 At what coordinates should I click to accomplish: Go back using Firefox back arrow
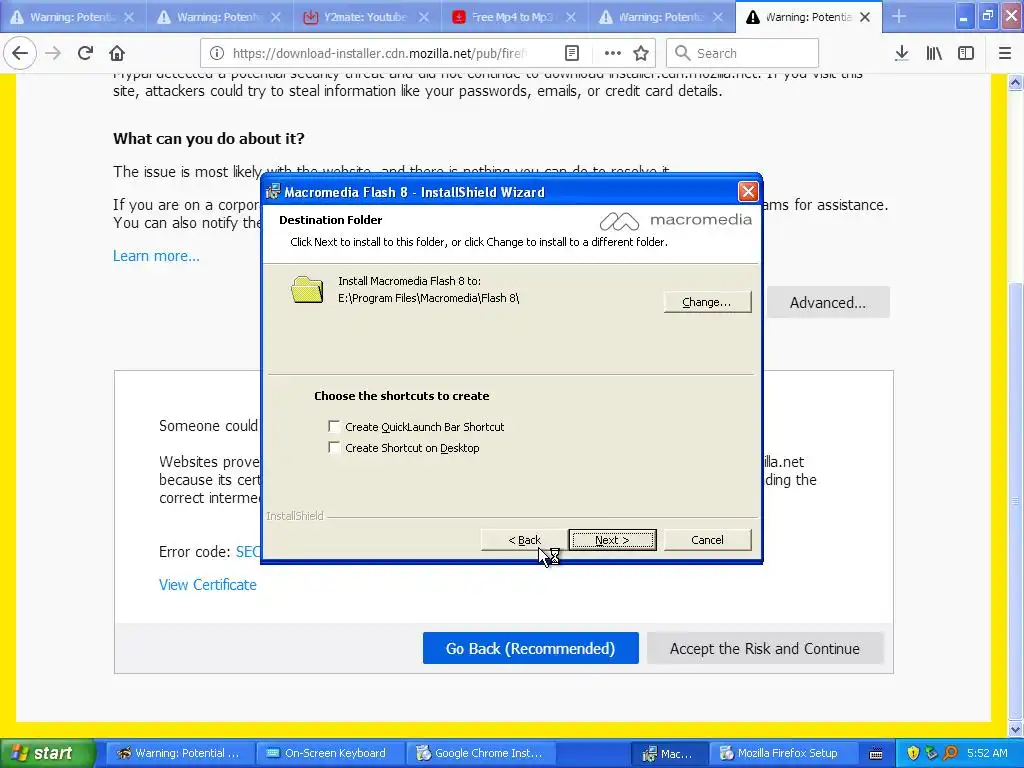point(20,54)
